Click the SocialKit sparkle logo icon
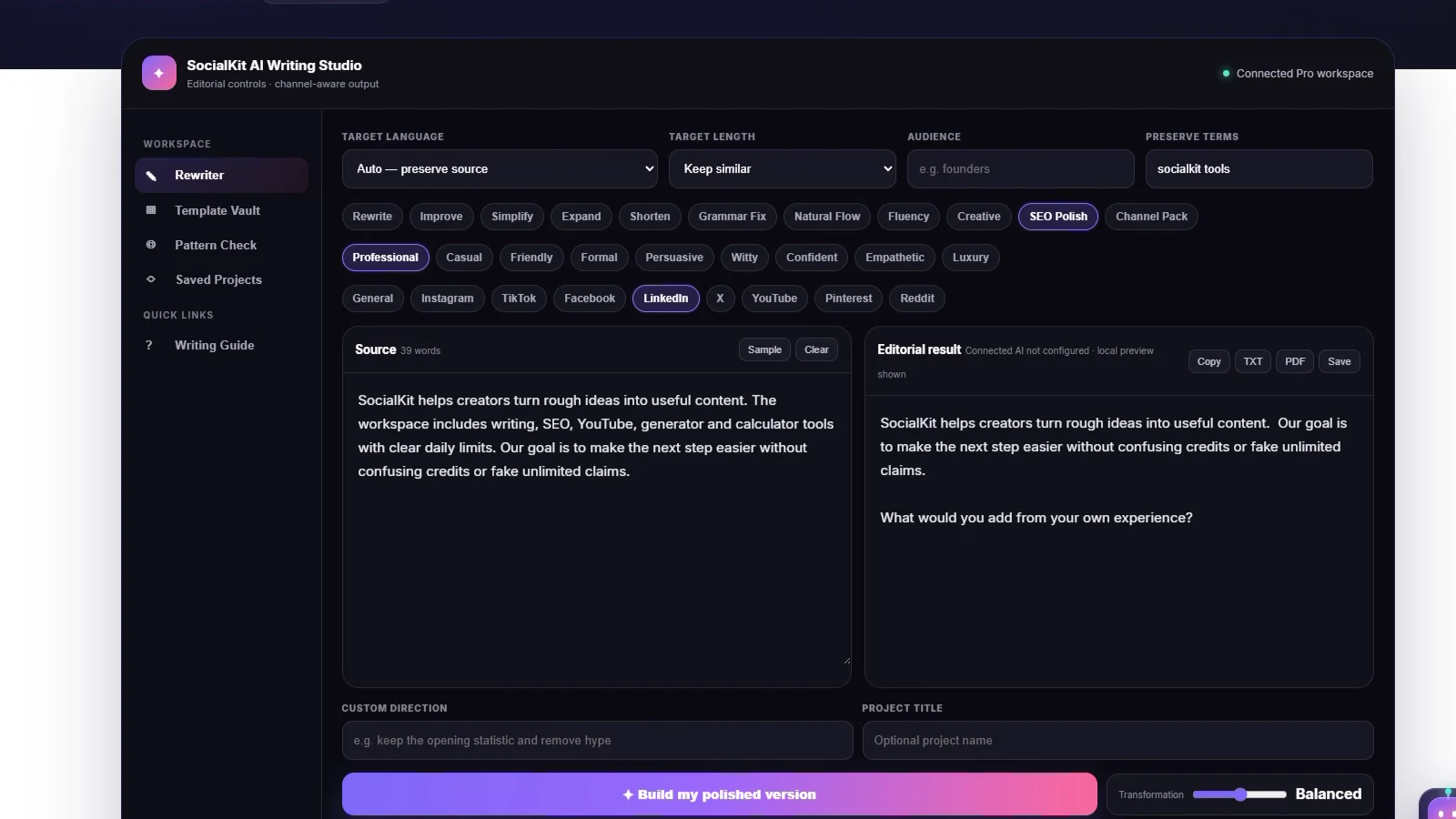Image resolution: width=1456 pixels, height=819 pixels. [159, 73]
